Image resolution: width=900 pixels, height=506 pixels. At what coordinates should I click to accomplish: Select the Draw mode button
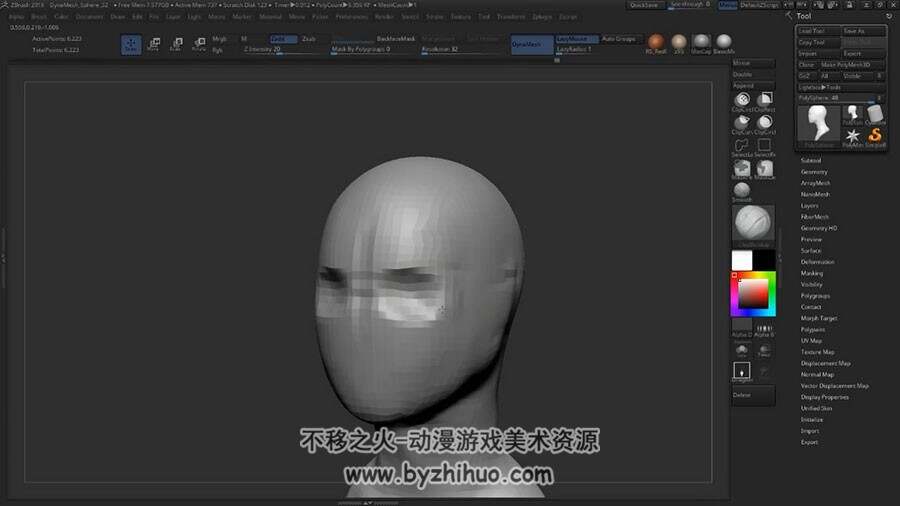click(x=131, y=44)
